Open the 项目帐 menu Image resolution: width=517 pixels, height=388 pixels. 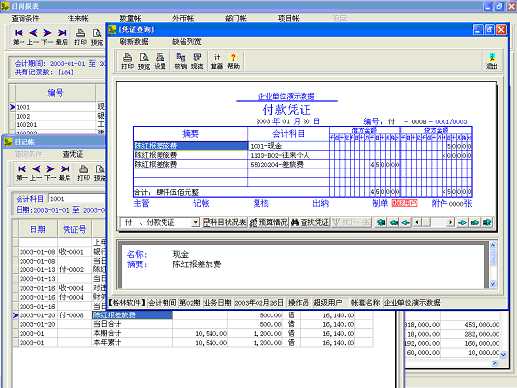[x=289, y=18]
